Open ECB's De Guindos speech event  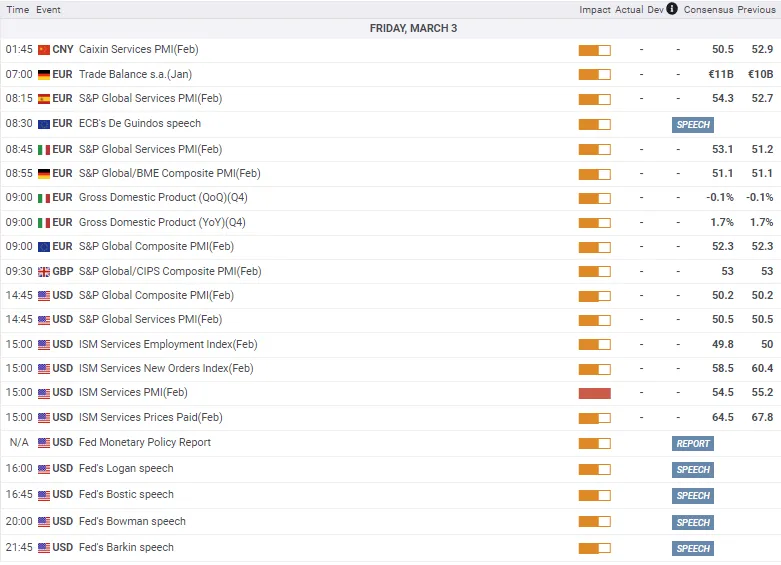[x=139, y=123]
